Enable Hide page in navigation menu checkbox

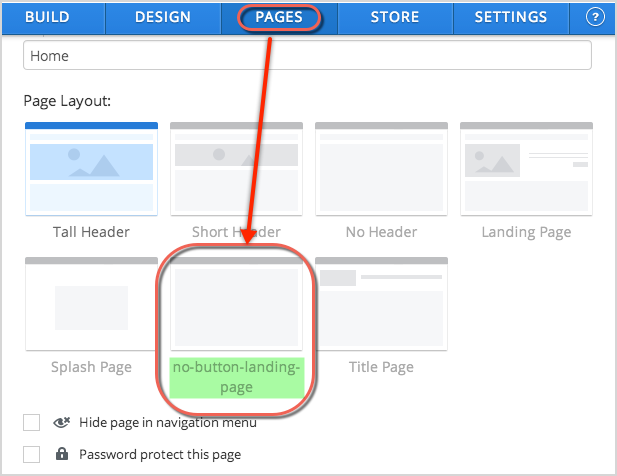pos(32,423)
